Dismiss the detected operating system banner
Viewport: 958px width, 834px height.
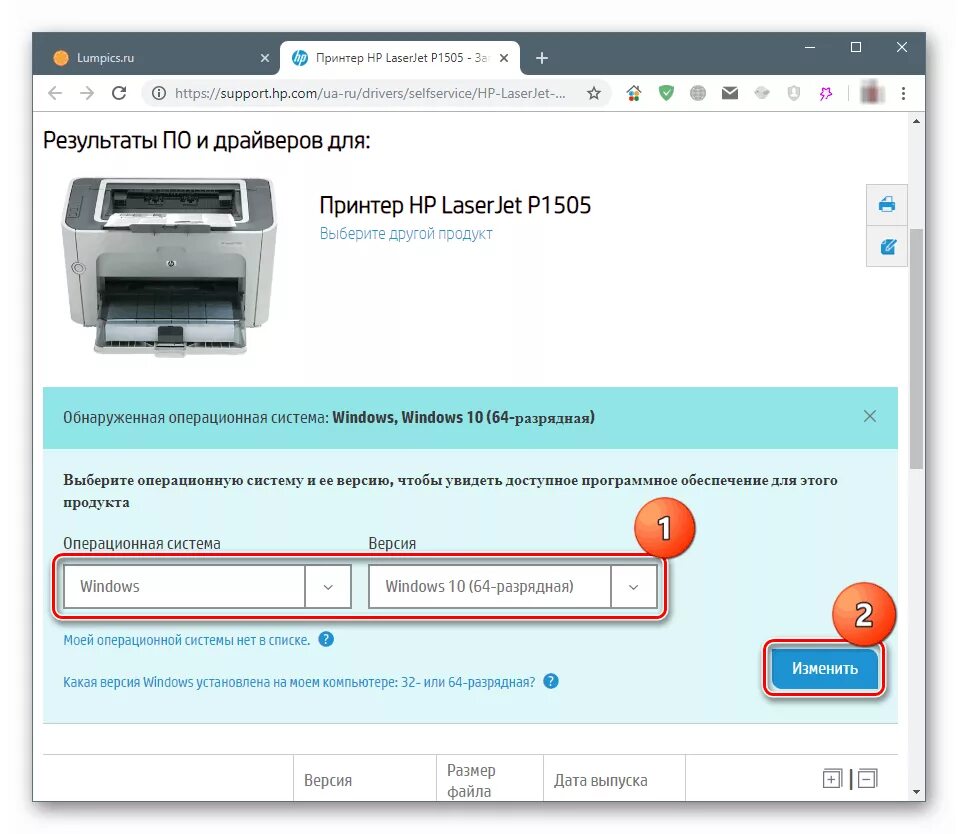pyautogui.click(x=869, y=416)
